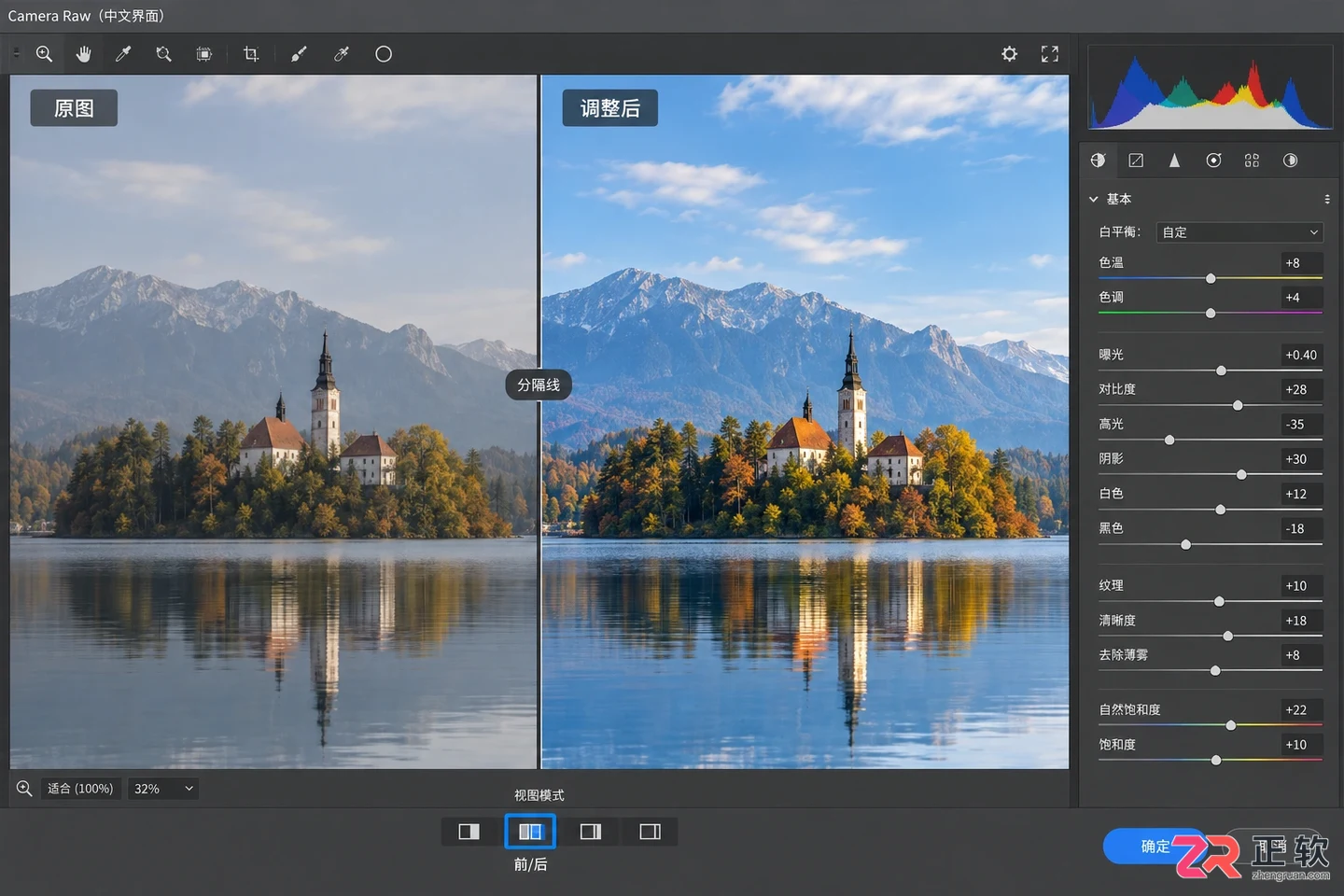Click the 确定 confirm button

click(1155, 847)
